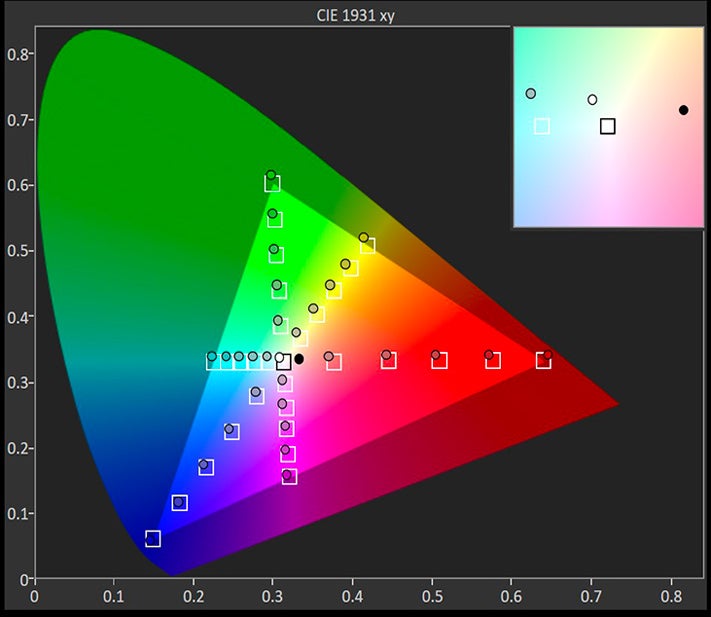
Task: Click the y-axis label "0.1"
Action: click(16, 514)
